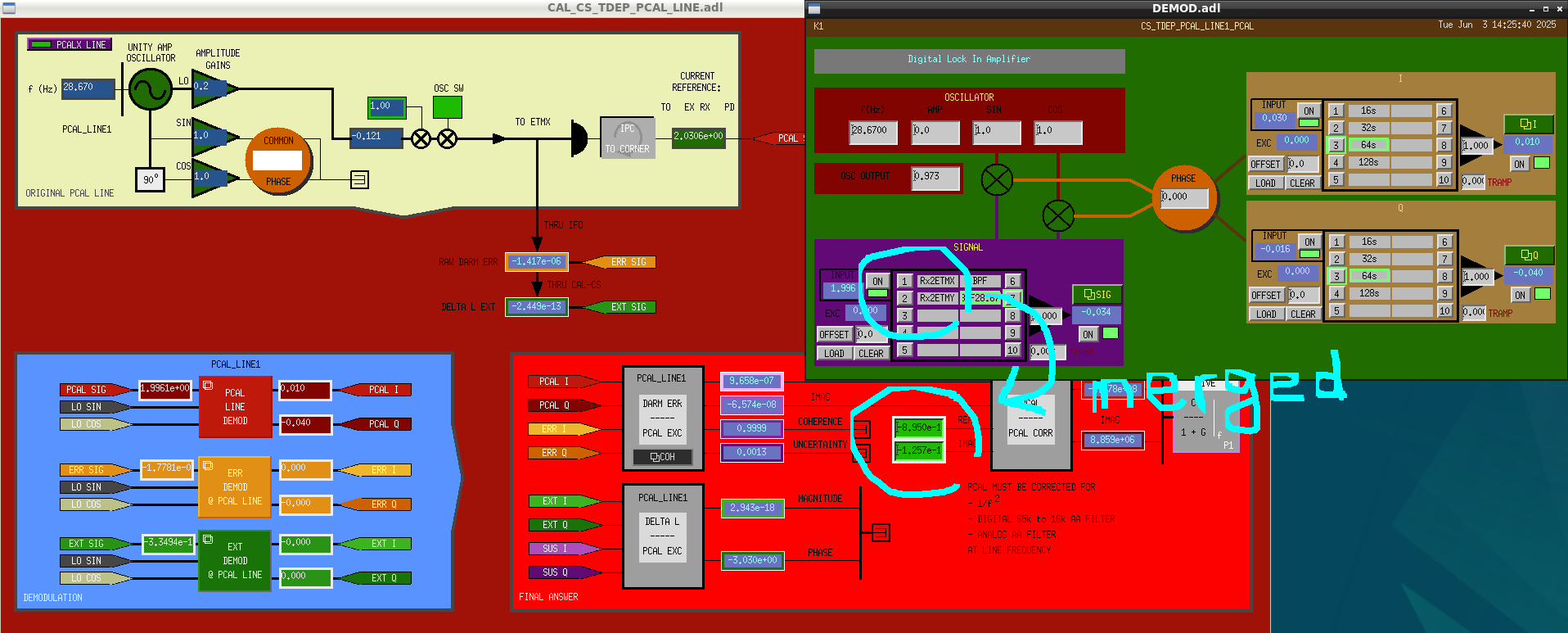This screenshot has height=633, width=1568.
Task: Open CAL_CS_TDEP_PCAL_LINE.adl window menu icon
Action: pos(9,8)
